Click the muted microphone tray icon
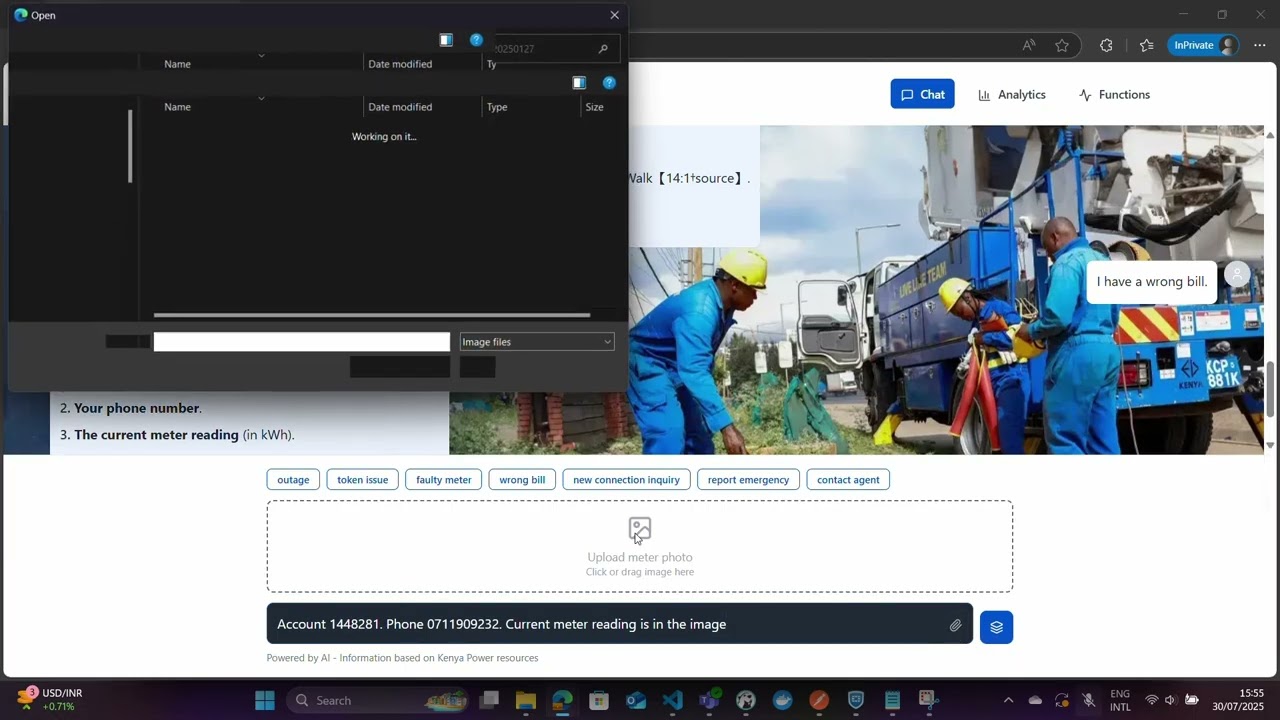 pyautogui.click(x=1089, y=700)
